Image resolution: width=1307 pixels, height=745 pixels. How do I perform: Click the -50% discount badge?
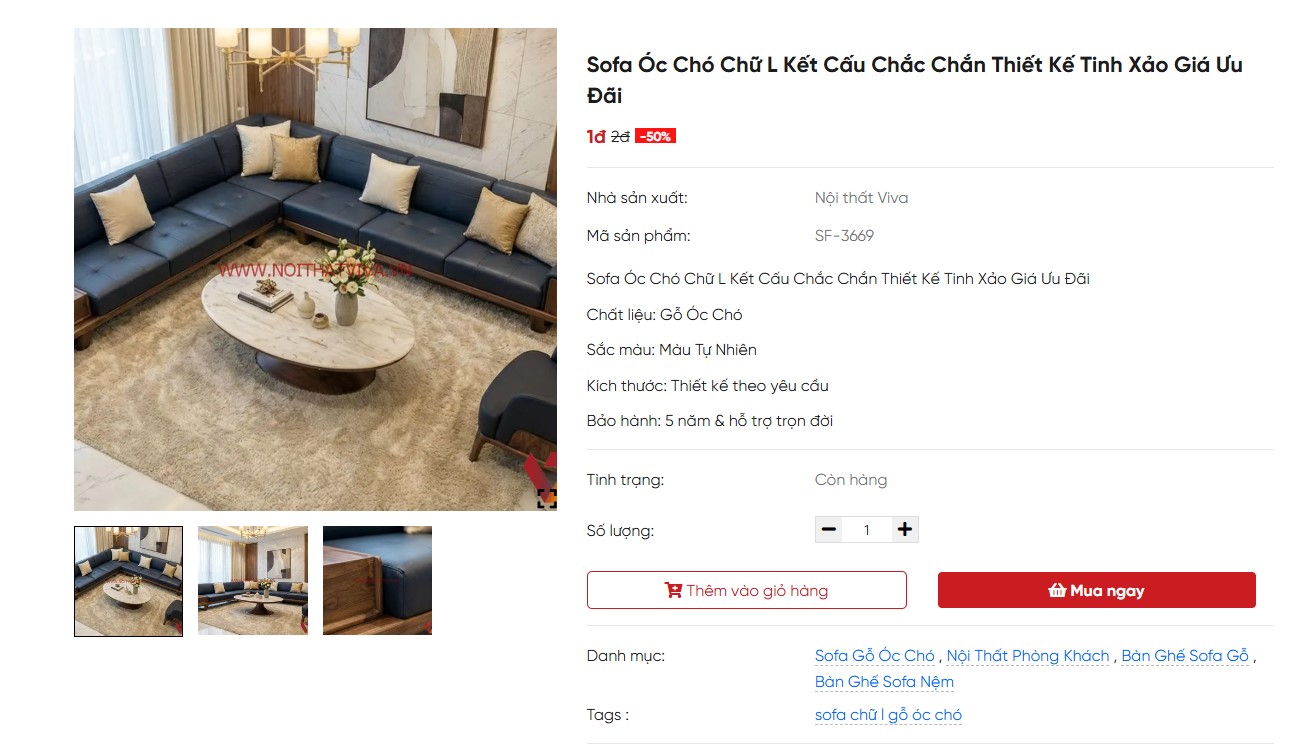point(655,137)
